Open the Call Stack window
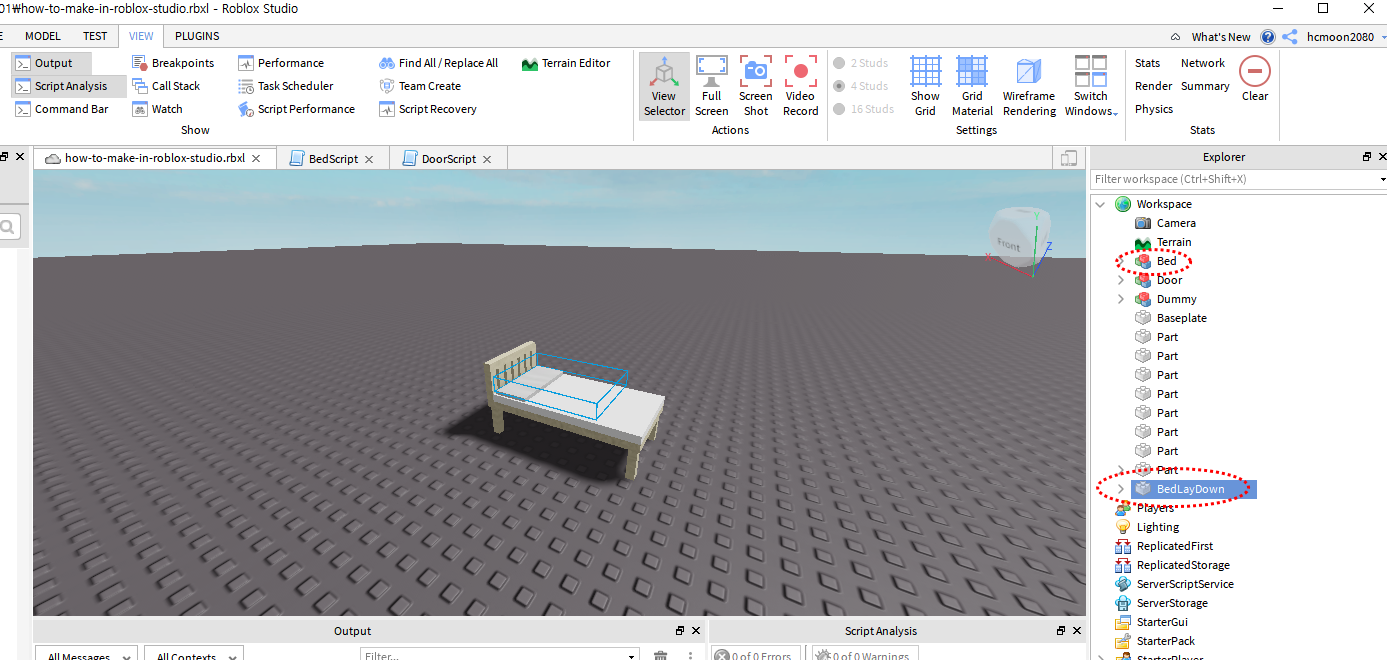 (x=166, y=86)
